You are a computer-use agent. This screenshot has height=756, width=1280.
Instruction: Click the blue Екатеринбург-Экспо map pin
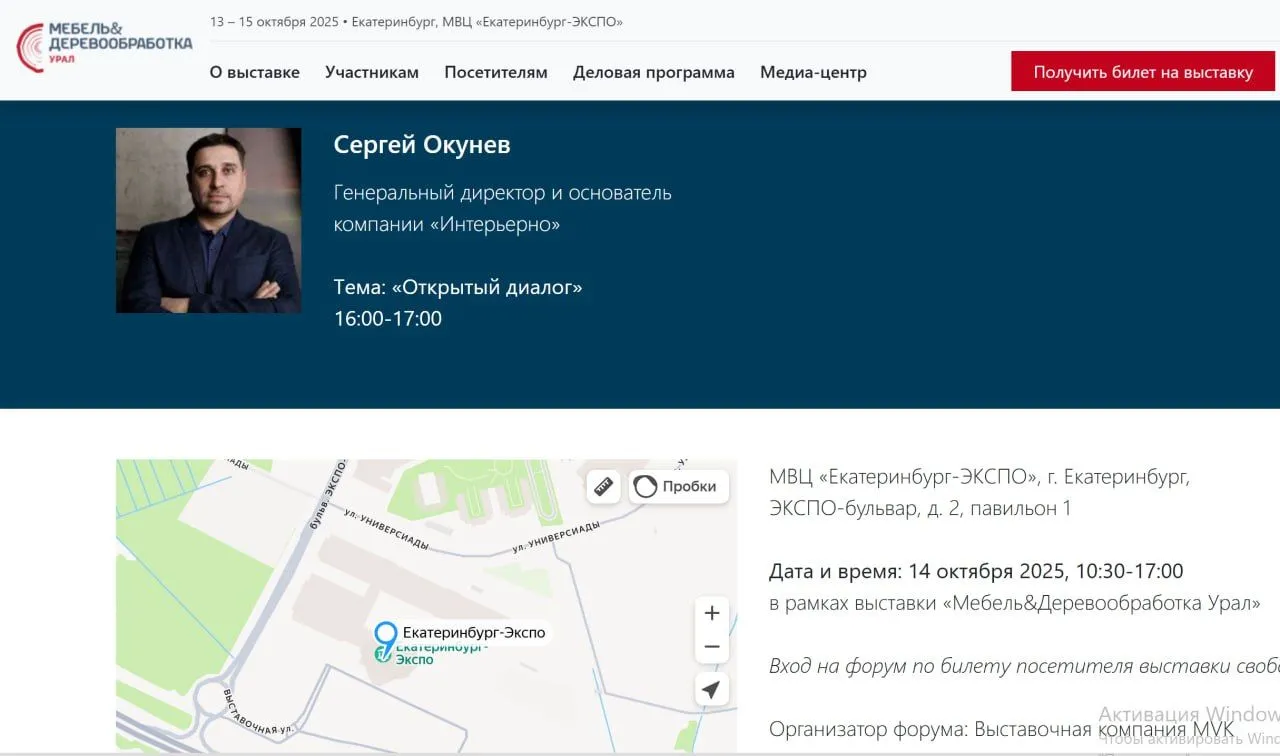click(385, 633)
